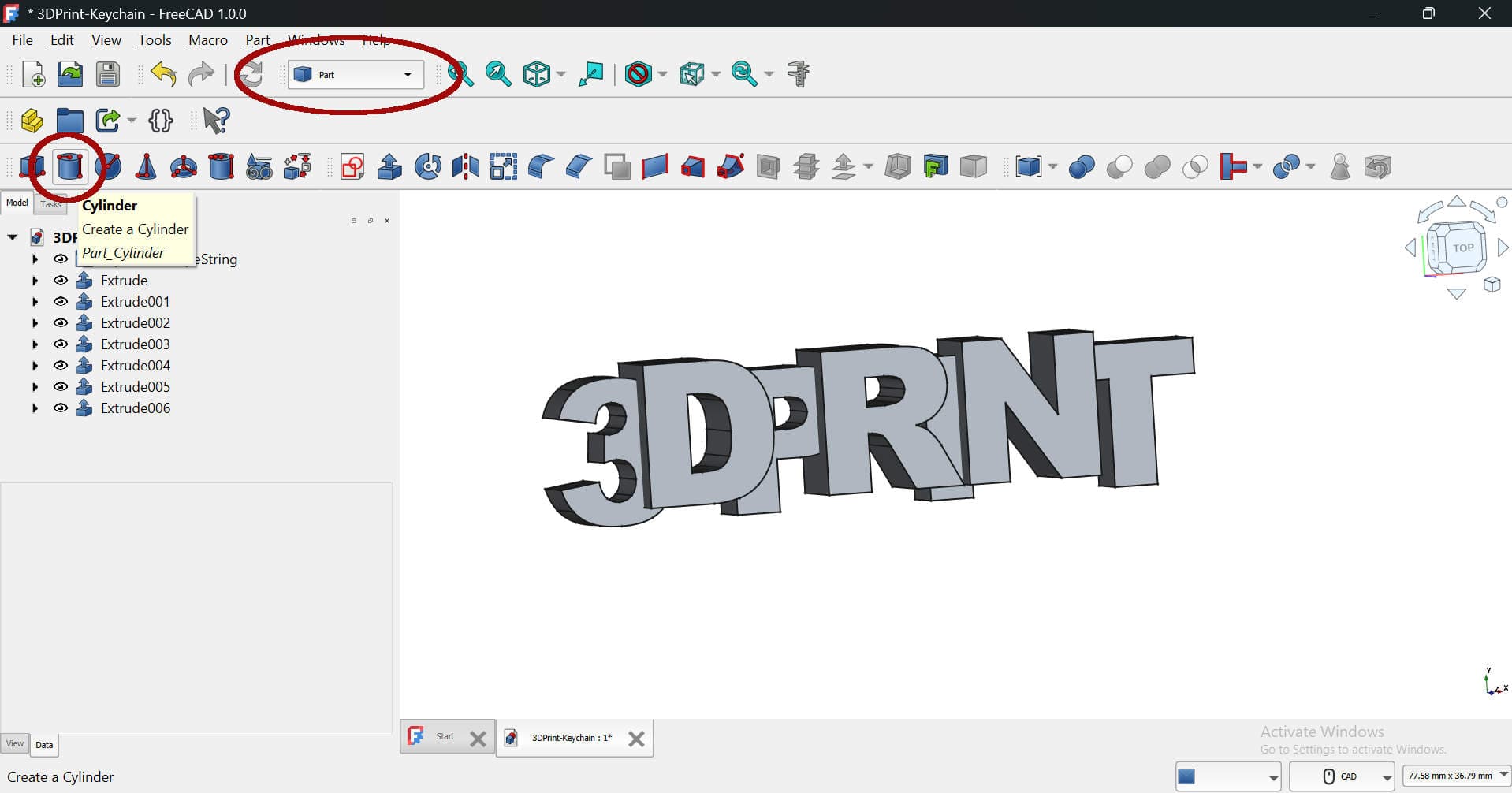Switch to the Start tab
The image size is (1512, 793).
tap(445, 737)
